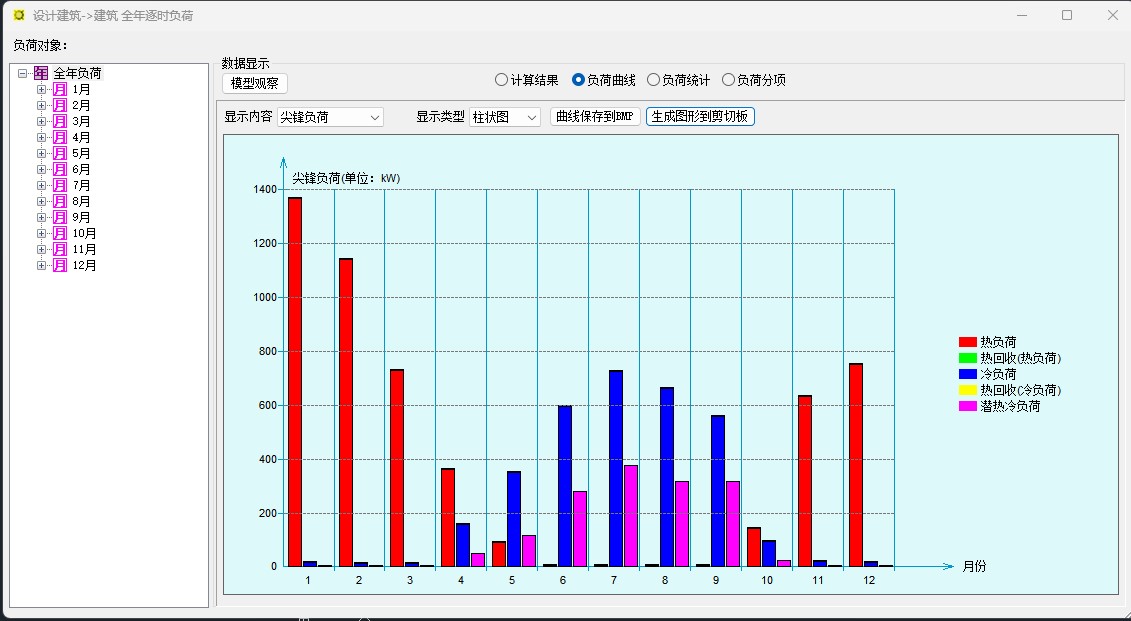Click the December red heating load bar

point(856,465)
